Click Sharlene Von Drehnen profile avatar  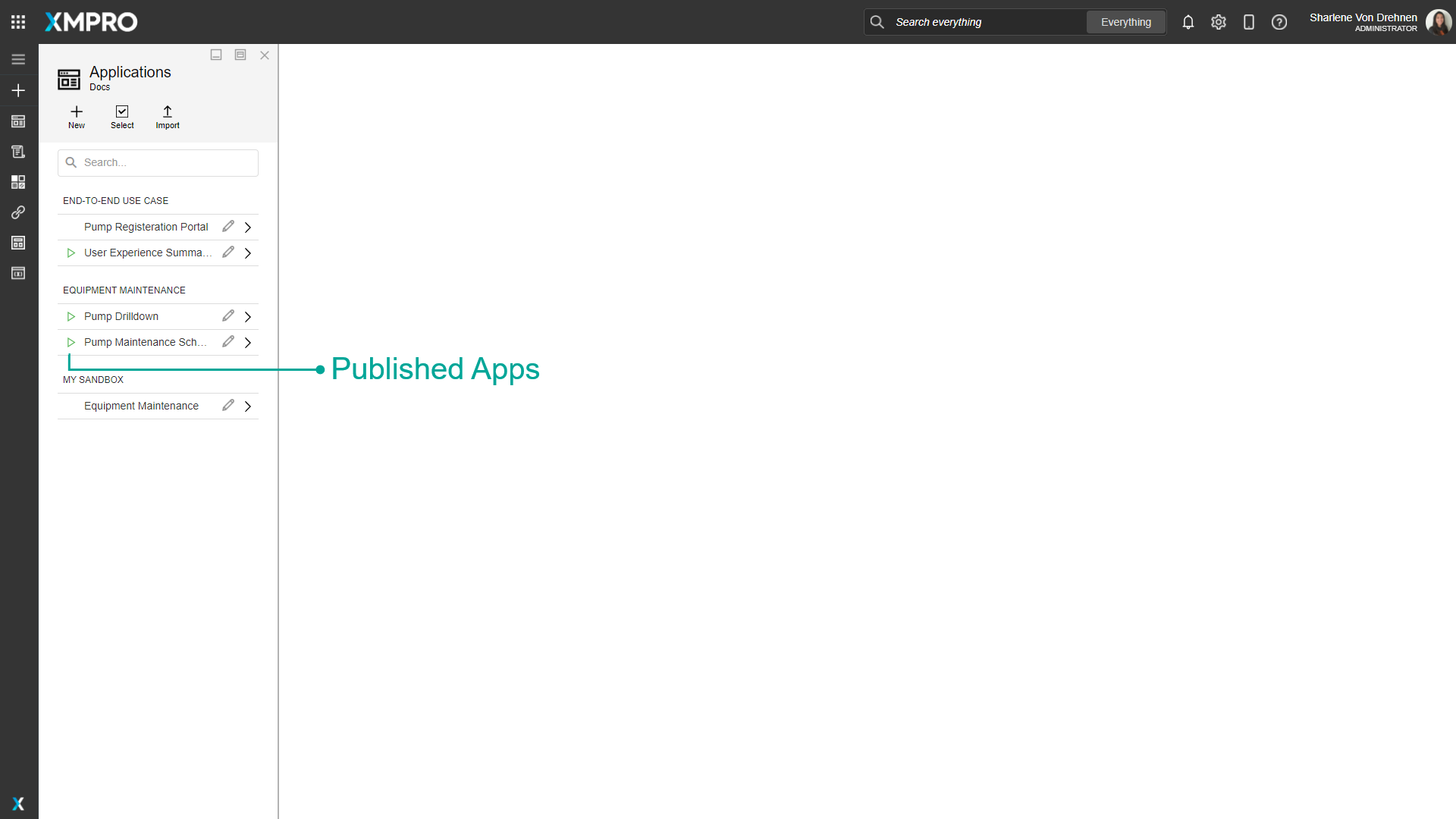click(x=1439, y=22)
